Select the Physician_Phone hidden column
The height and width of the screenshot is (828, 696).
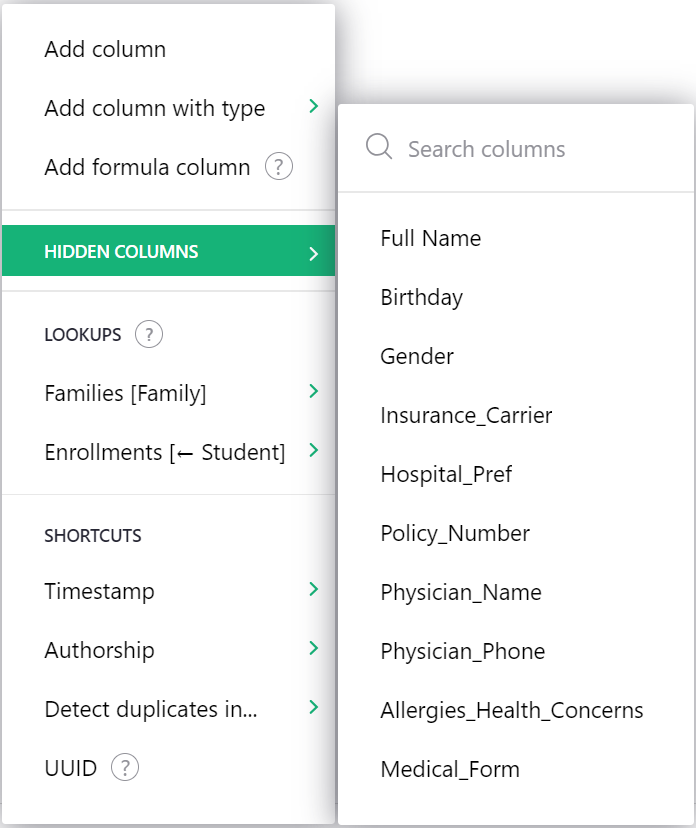click(461, 651)
